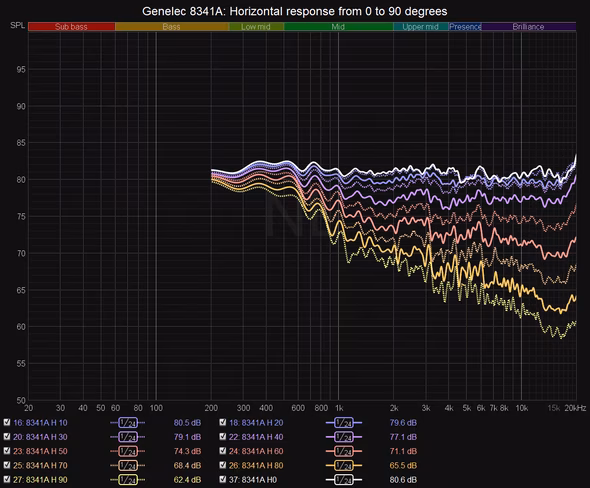
Task: Click the Brilliance frequency band
Action: click(529, 27)
